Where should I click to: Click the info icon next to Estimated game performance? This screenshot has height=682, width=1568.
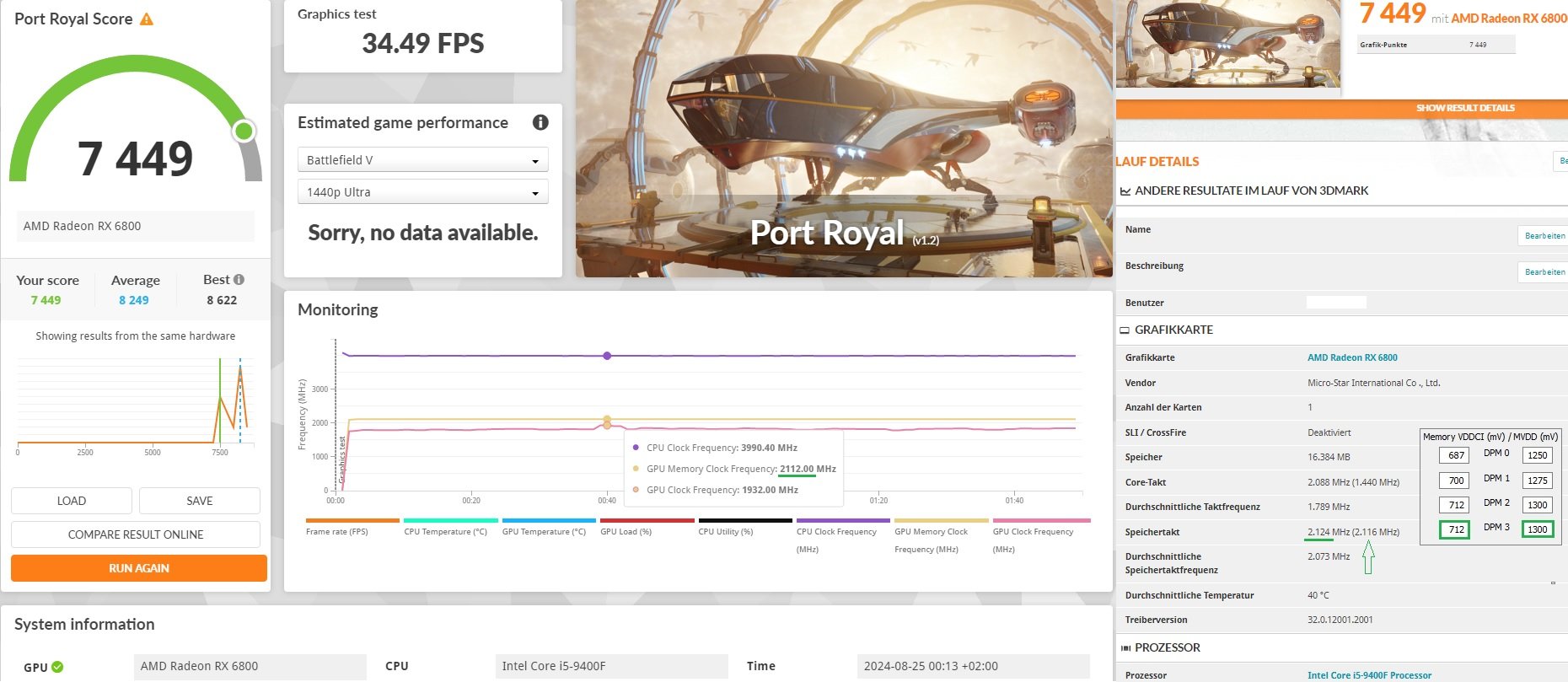(x=540, y=122)
